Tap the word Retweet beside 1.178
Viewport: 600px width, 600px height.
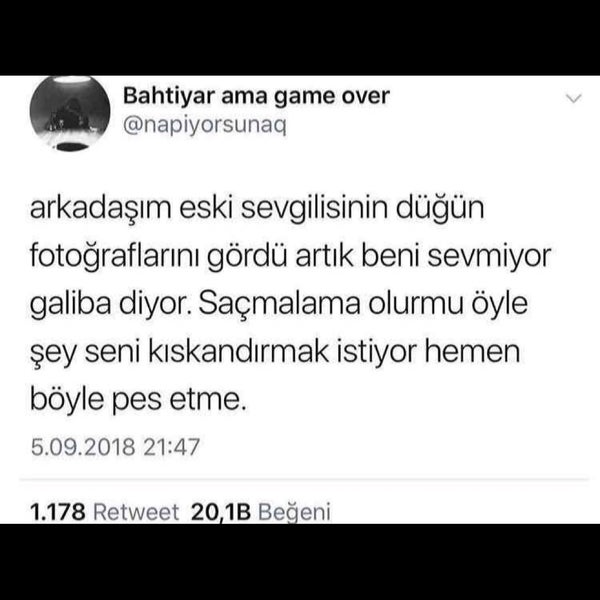click(x=136, y=512)
